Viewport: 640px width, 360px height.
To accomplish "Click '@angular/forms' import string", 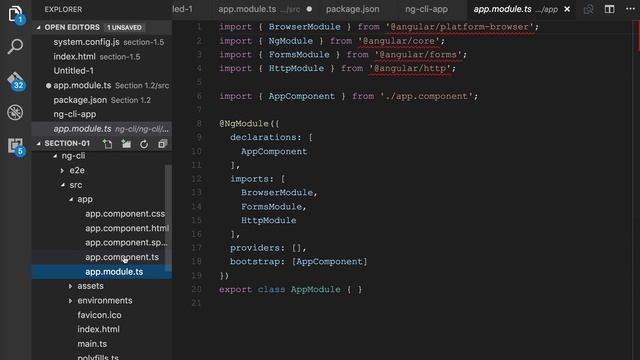I will tap(418, 55).
